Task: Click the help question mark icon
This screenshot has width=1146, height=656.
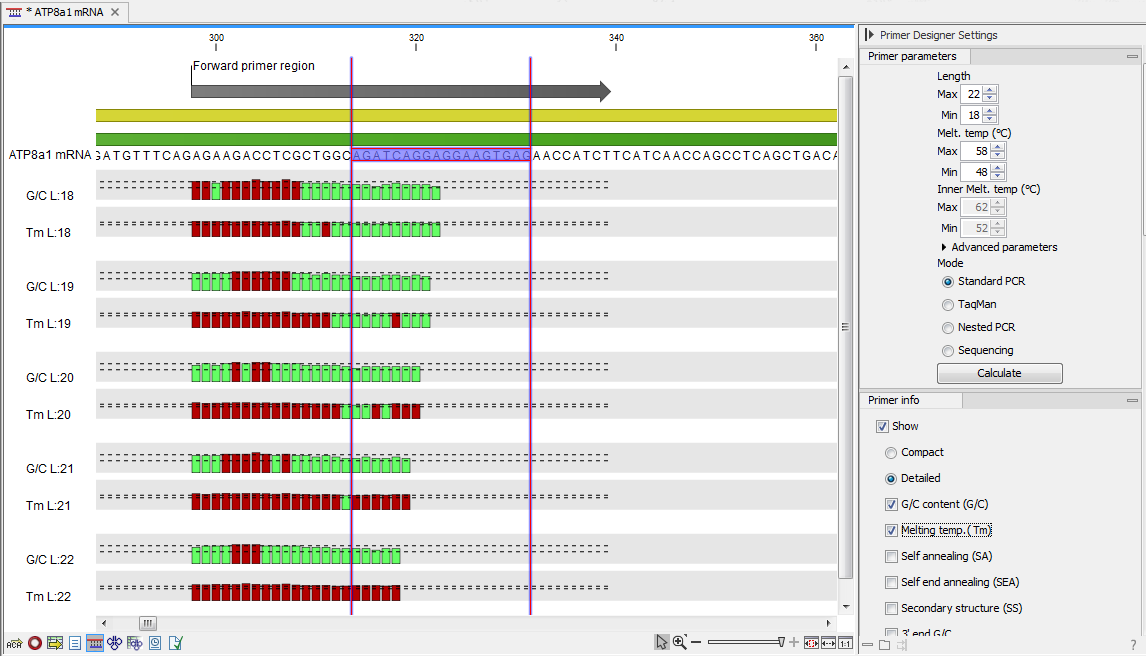Action: click(1133, 645)
